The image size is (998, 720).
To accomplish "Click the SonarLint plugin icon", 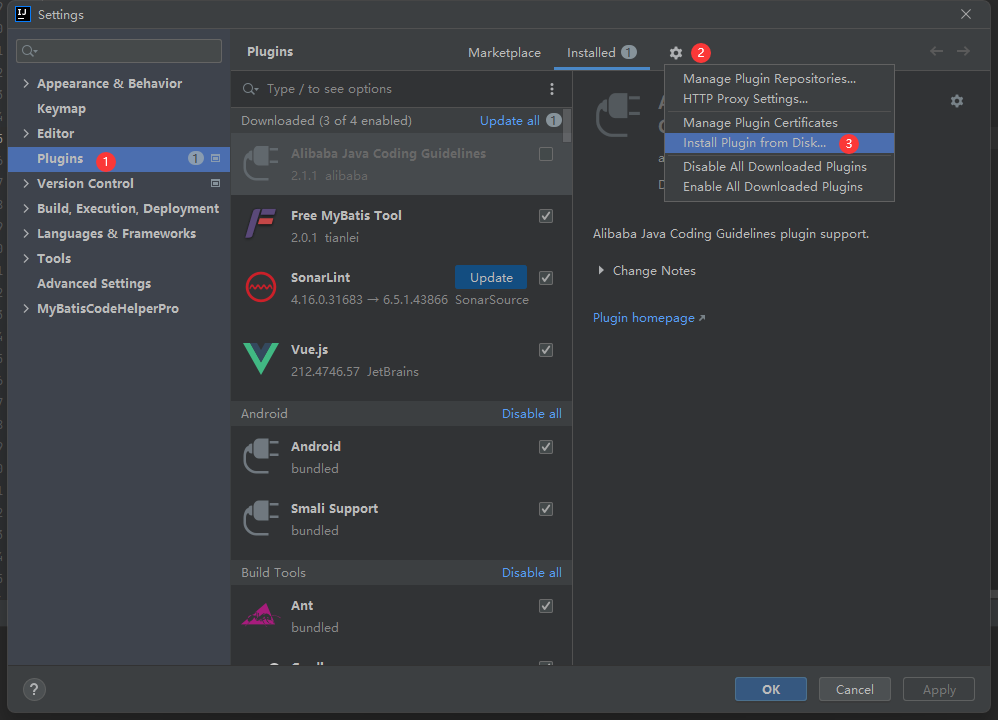I will click(x=261, y=286).
